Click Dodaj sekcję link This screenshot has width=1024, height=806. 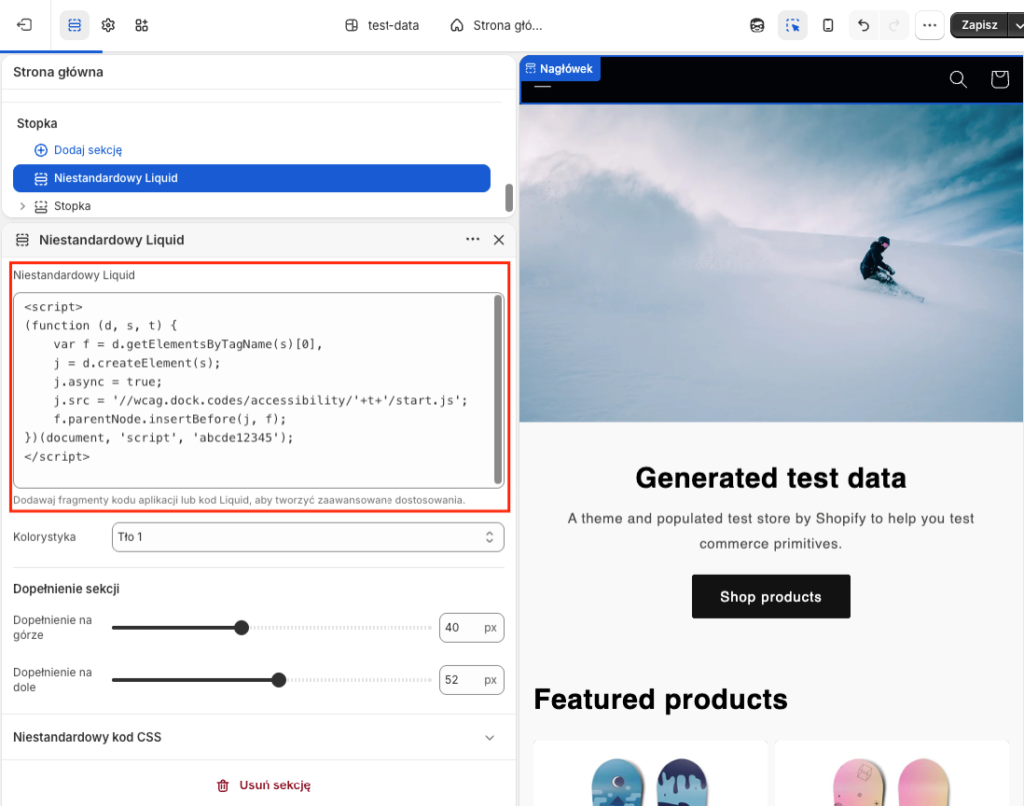[x=88, y=150]
